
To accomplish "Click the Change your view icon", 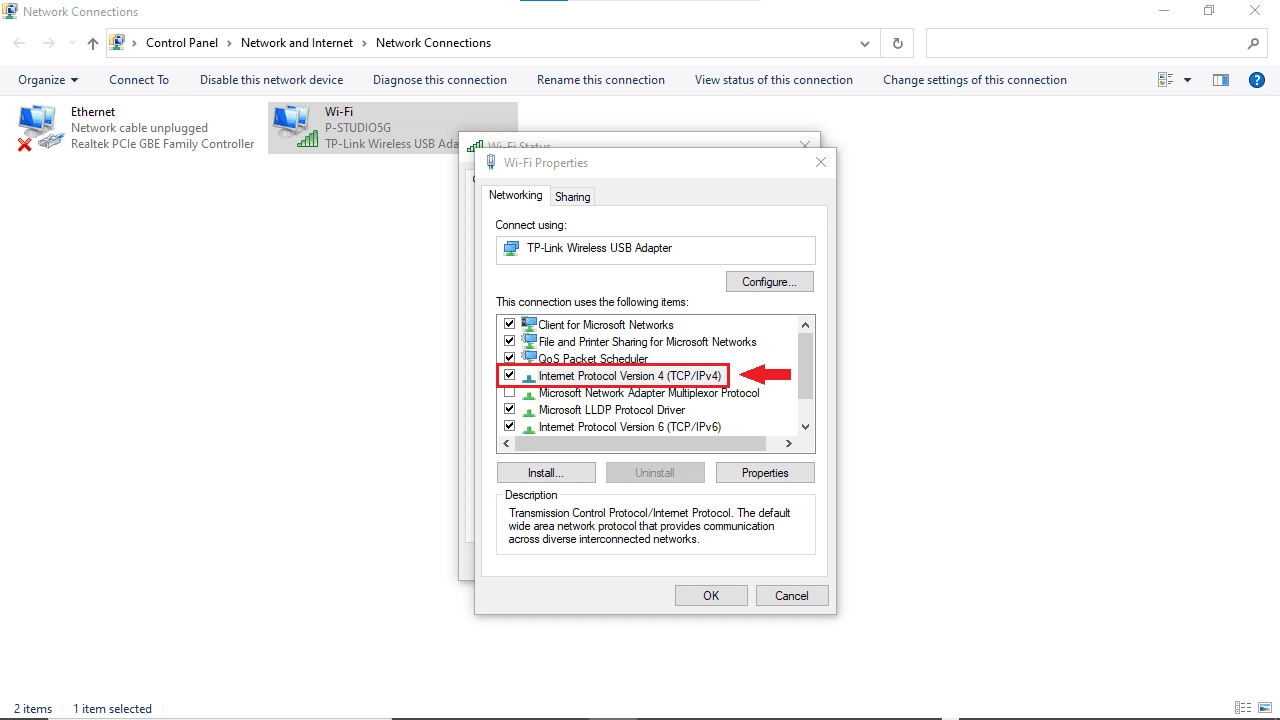I will point(1165,80).
